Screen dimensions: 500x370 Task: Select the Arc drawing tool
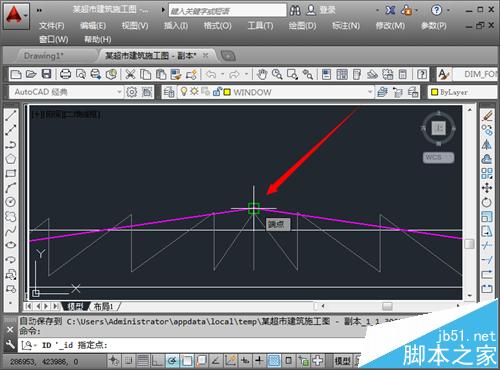(11, 188)
